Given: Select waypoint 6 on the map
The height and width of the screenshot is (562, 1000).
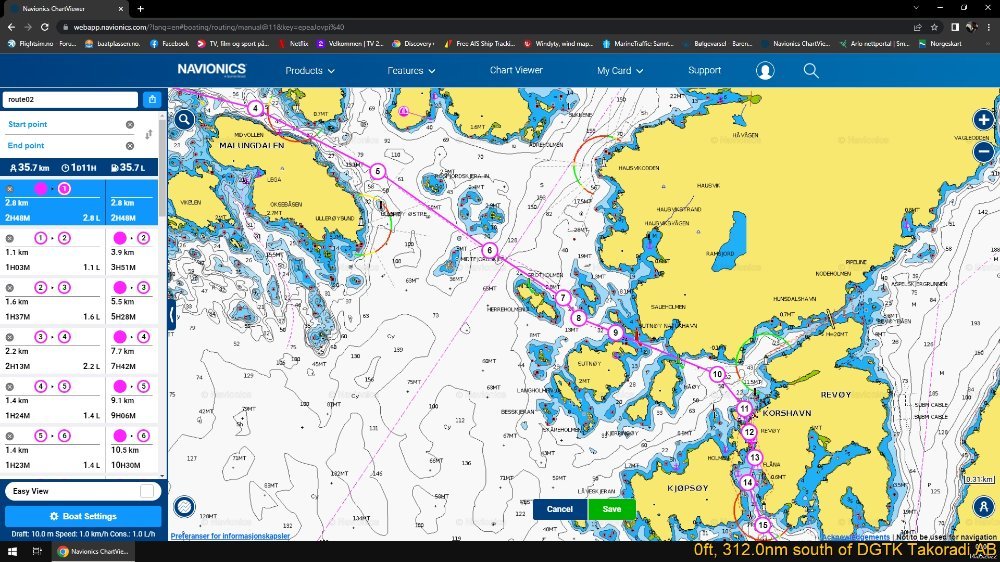Looking at the screenshot, I should point(489,250).
